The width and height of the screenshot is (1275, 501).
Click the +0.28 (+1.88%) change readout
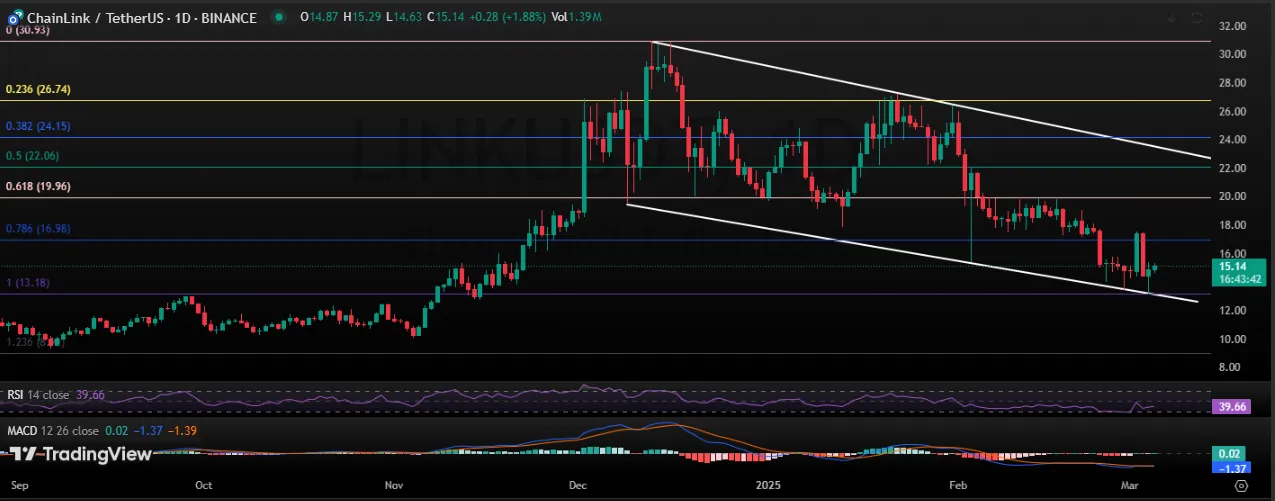[507, 18]
